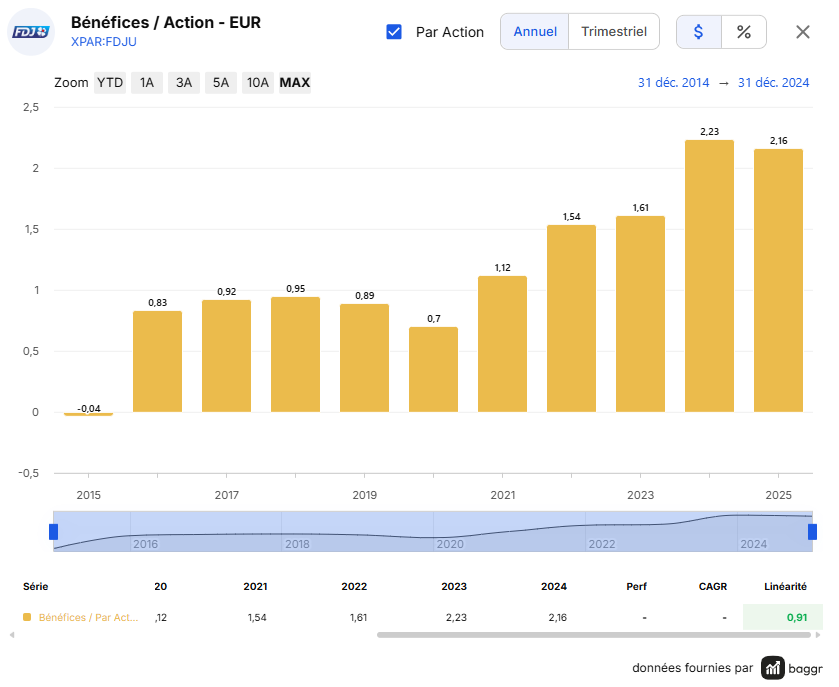Screen dimensions: 839x687
Task: Click the 1,12 bar
Action: click(502, 344)
